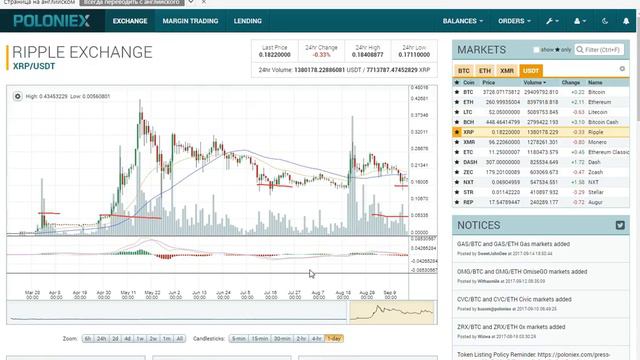
Task: Focus the markets Filter field
Action: (599, 50)
